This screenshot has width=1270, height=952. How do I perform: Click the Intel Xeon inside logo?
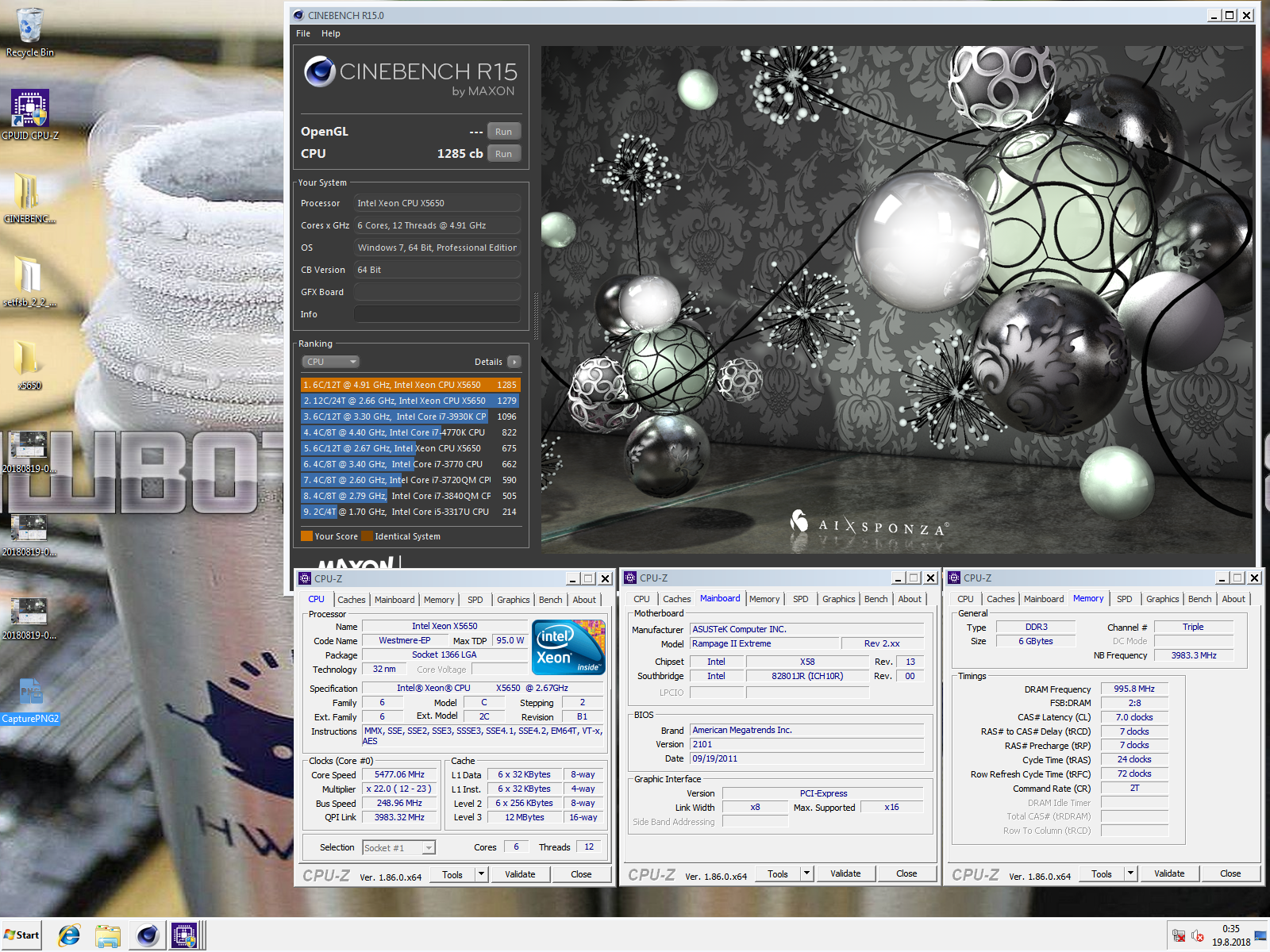[569, 647]
